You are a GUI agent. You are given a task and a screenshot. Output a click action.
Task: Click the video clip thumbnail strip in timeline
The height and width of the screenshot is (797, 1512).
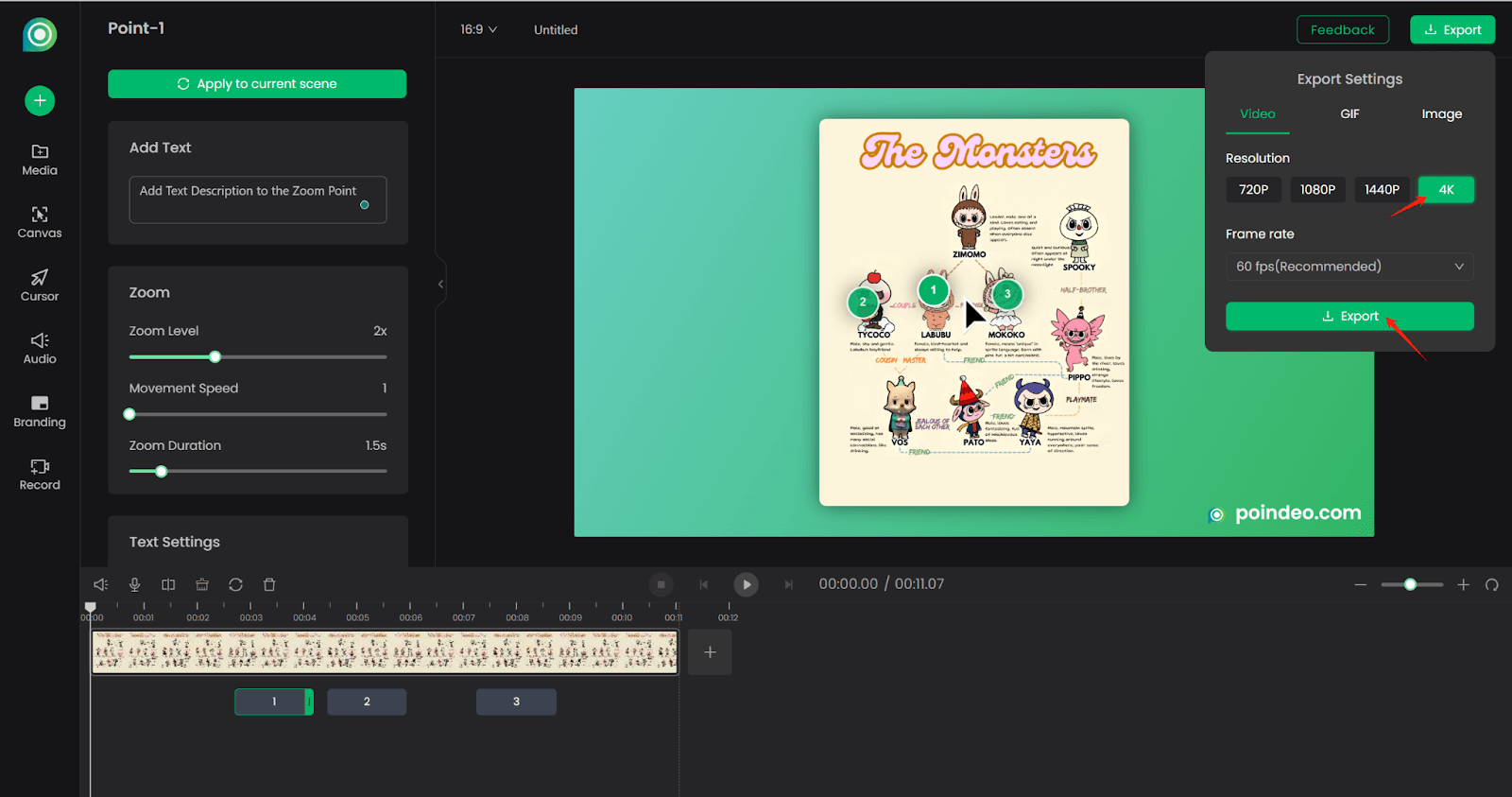click(x=385, y=652)
